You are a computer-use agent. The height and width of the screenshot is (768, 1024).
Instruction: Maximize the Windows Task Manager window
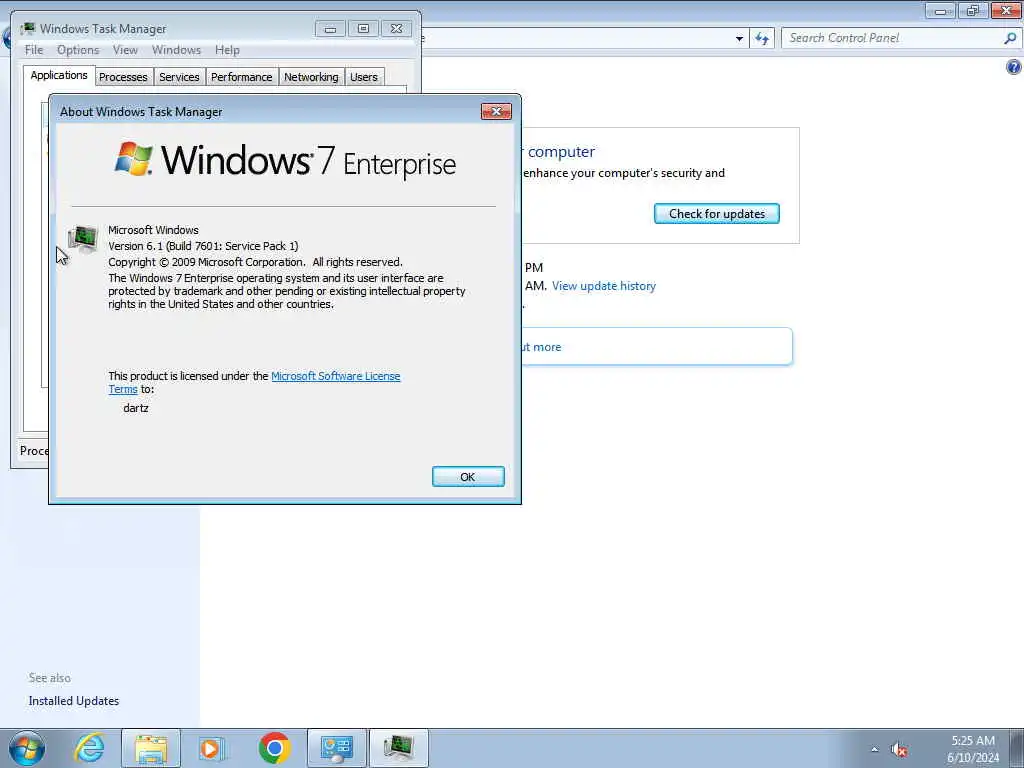pyautogui.click(x=363, y=29)
